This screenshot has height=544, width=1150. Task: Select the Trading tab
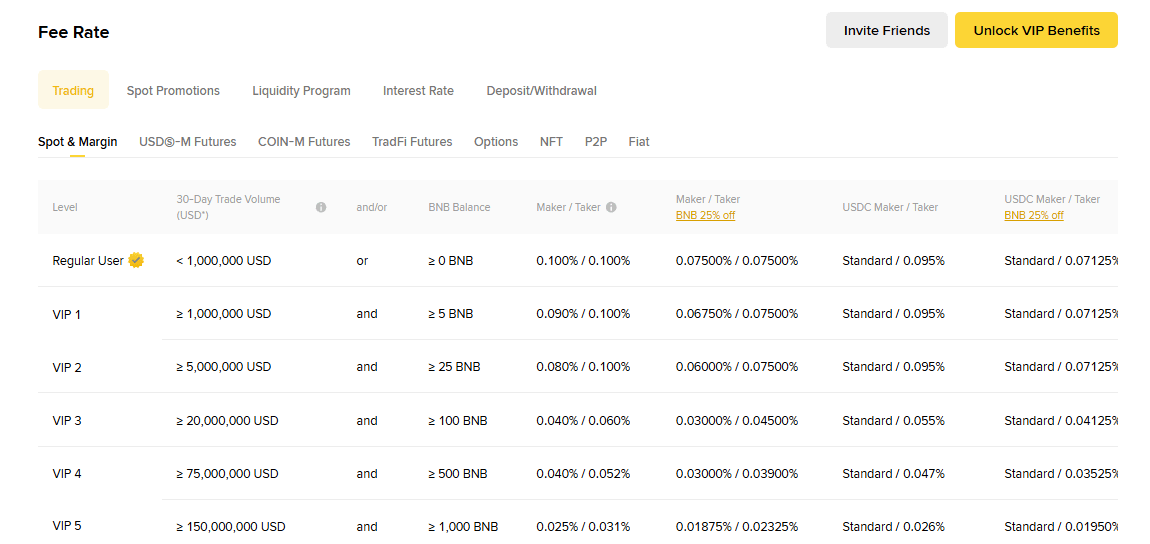pos(73,90)
